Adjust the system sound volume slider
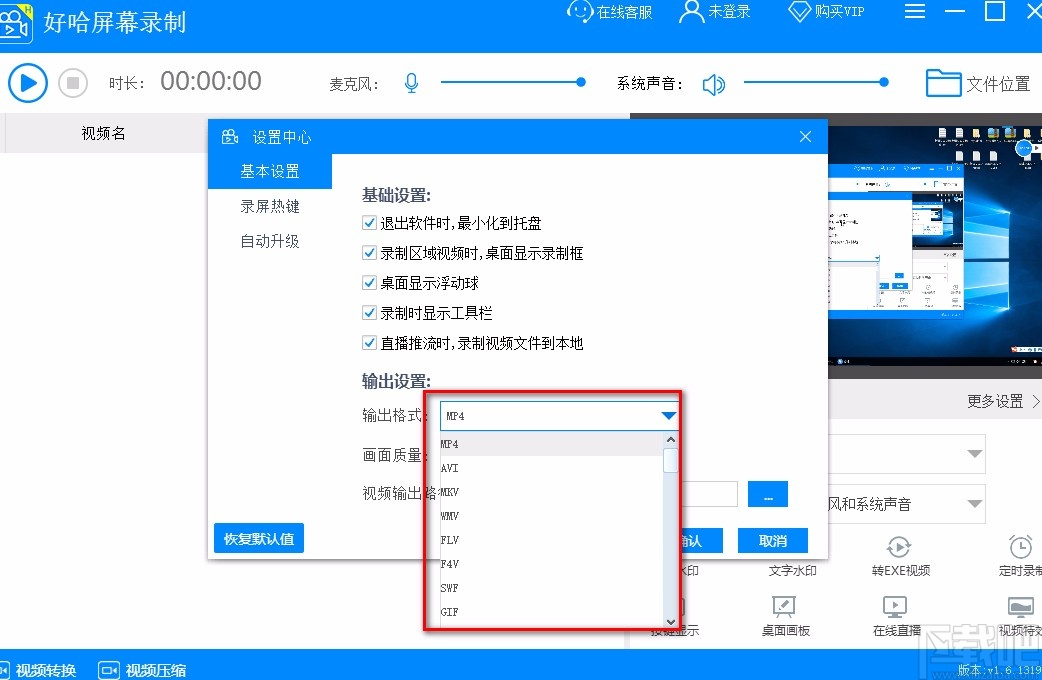The width and height of the screenshot is (1042, 680). (815, 82)
